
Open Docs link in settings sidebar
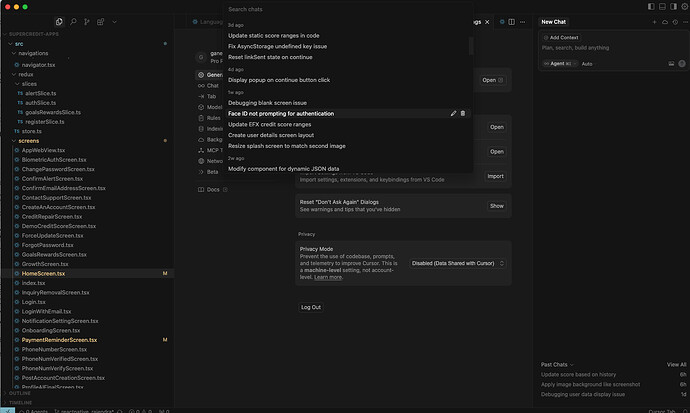pyautogui.click(x=213, y=190)
